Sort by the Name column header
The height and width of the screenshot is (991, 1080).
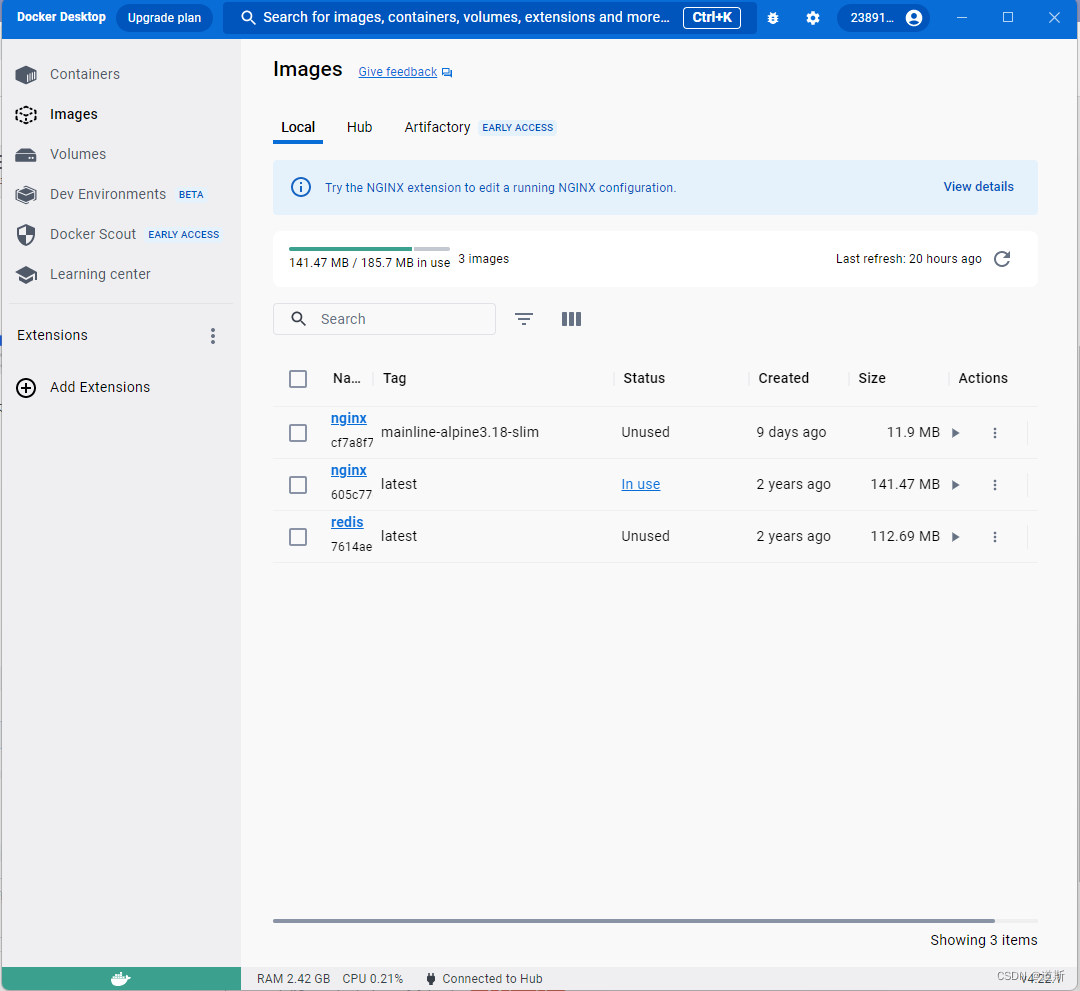point(346,378)
